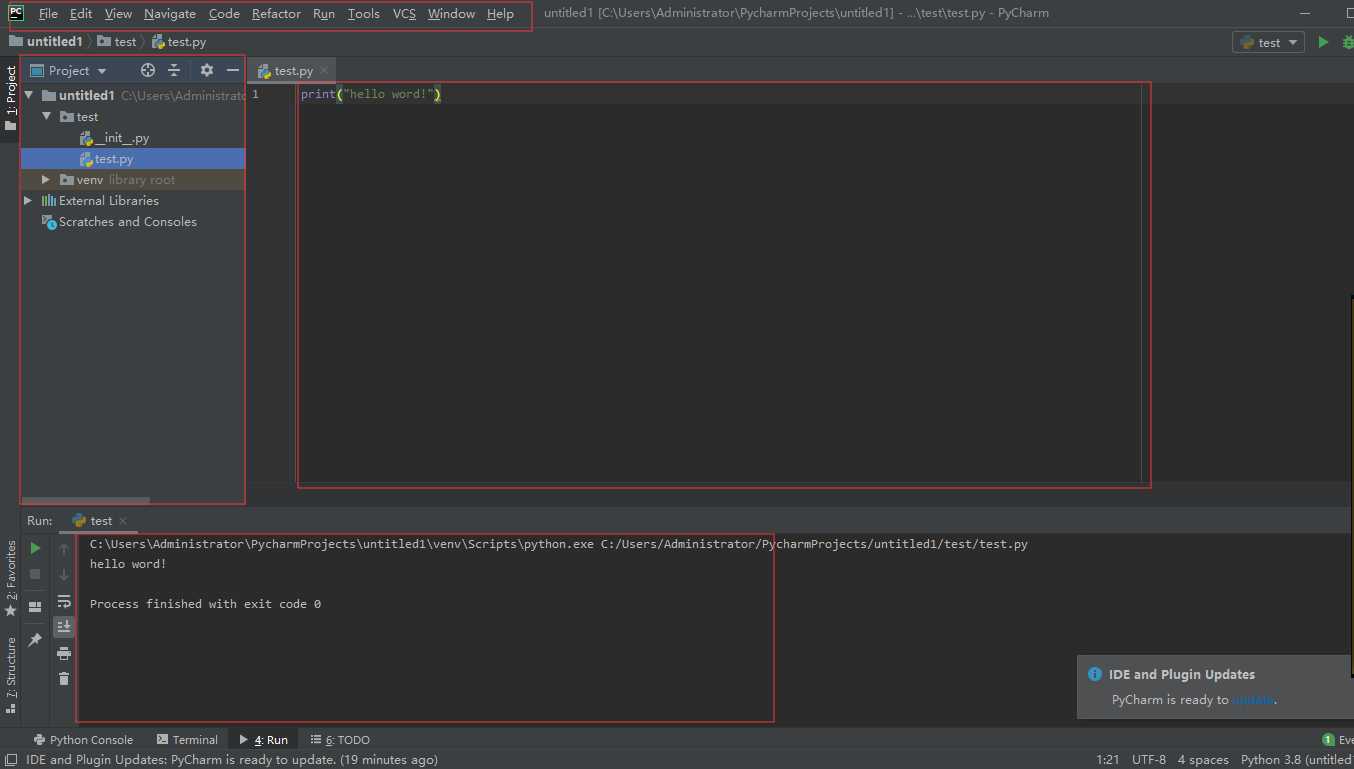Open the Navigate menu
The image size is (1354, 769).
(x=170, y=14)
